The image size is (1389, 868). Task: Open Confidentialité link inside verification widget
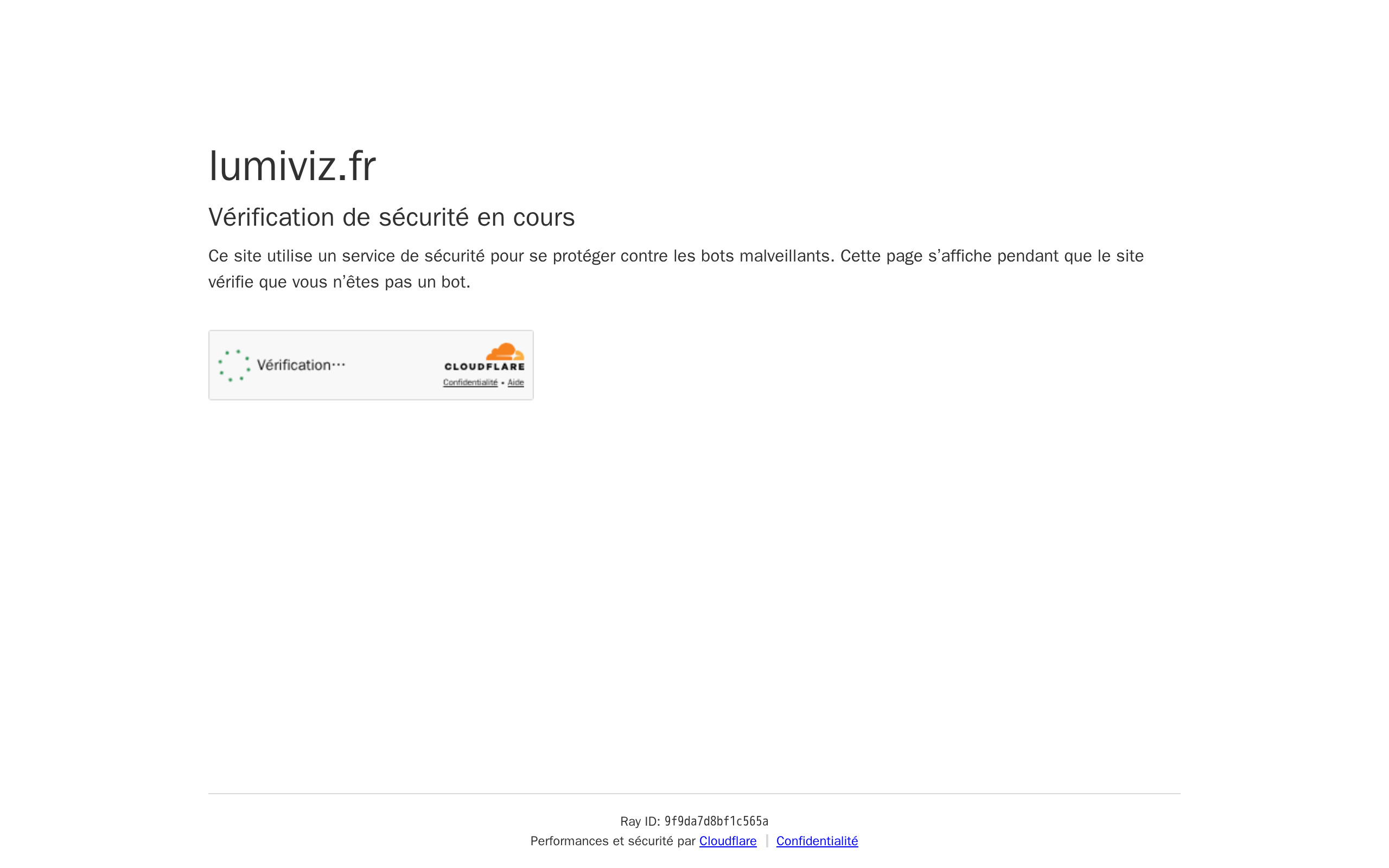click(x=470, y=382)
